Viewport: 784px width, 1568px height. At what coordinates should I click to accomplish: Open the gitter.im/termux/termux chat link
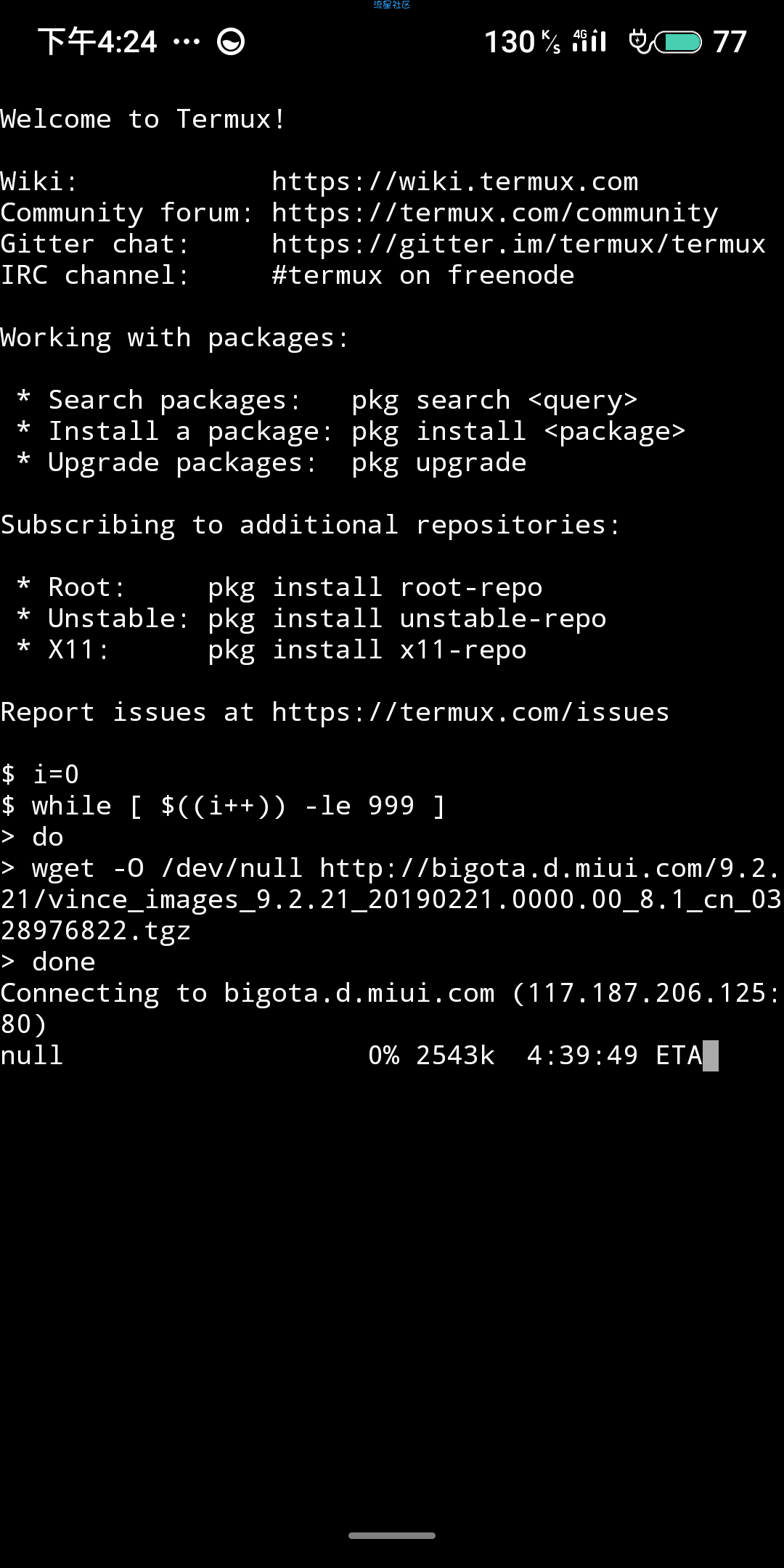[x=519, y=244]
